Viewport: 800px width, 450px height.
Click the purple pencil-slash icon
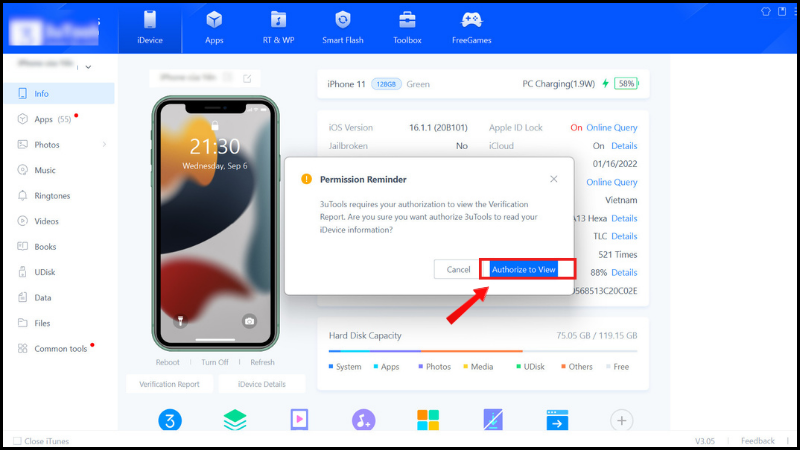(x=492, y=420)
